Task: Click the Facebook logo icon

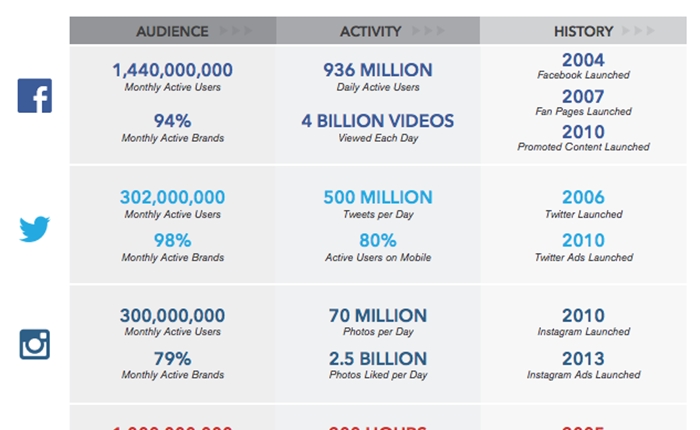Action: click(35, 96)
